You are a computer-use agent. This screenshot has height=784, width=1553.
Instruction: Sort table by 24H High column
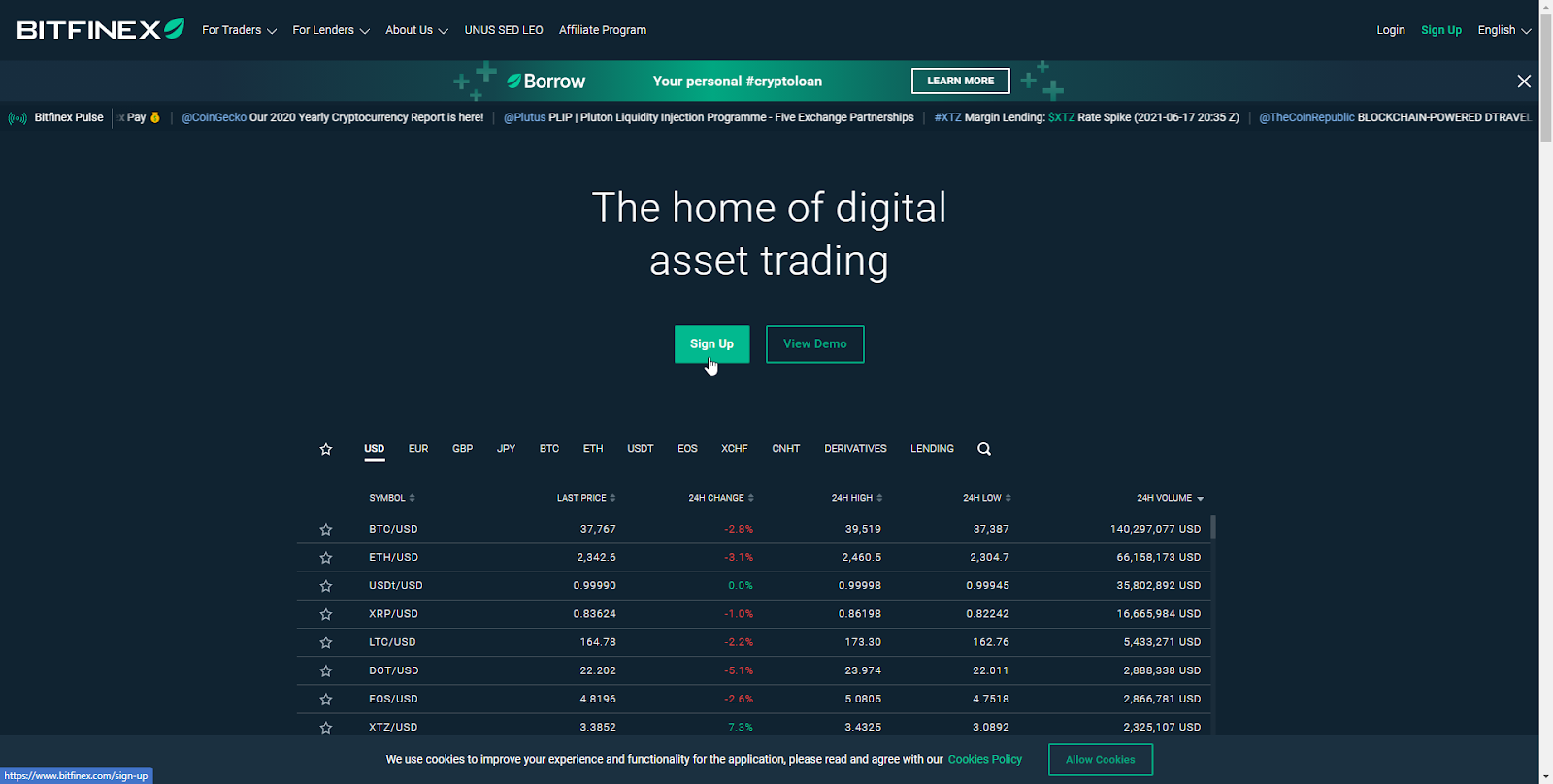pyautogui.click(x=857, y=498)
